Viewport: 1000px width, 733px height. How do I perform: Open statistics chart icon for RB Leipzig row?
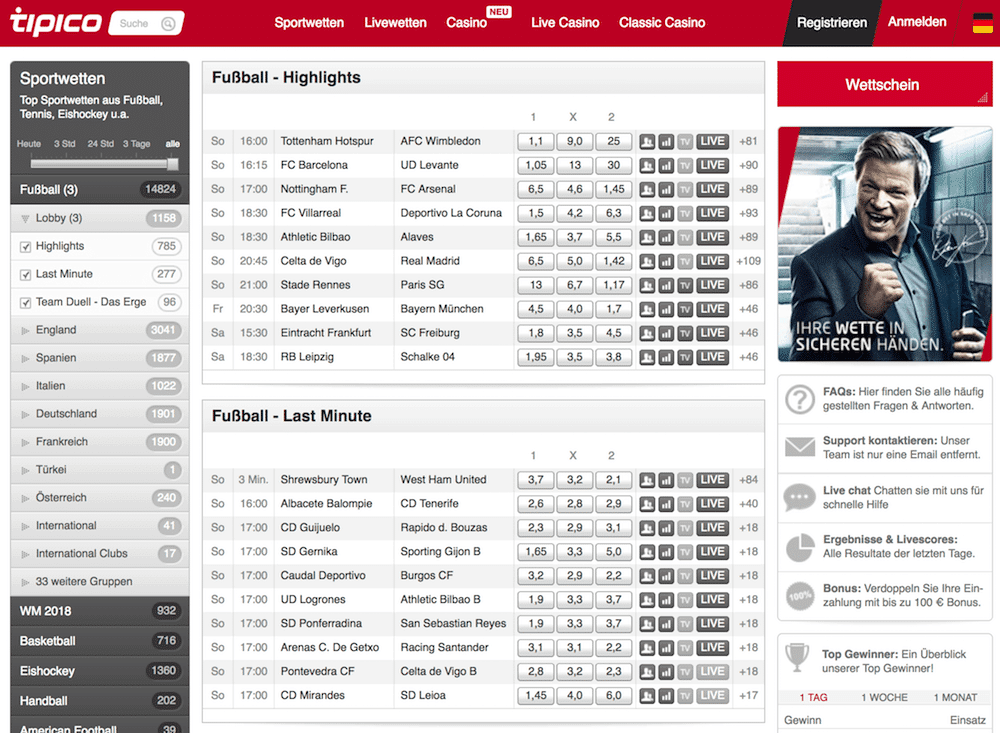click(x=666, y=357)
